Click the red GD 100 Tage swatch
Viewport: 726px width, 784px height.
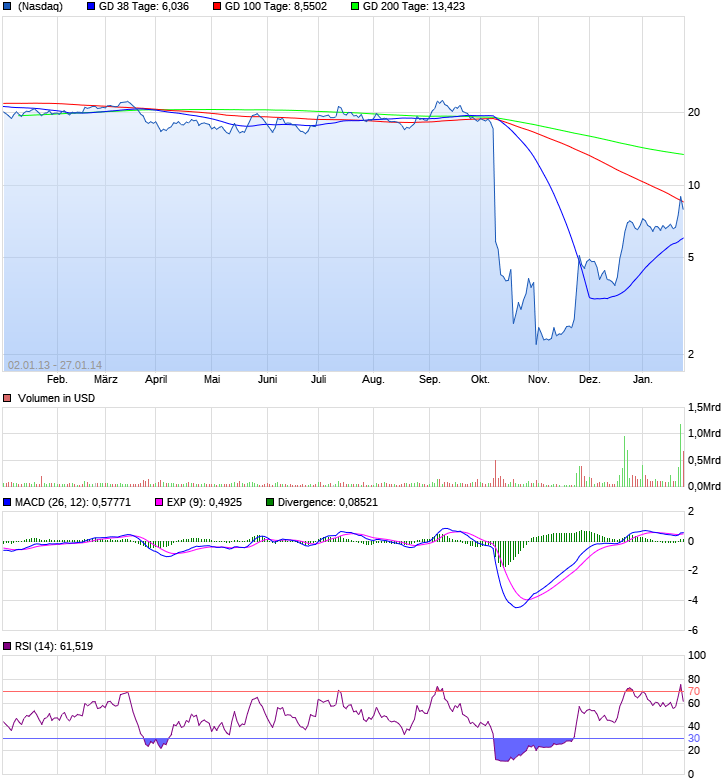coord(216,6)
